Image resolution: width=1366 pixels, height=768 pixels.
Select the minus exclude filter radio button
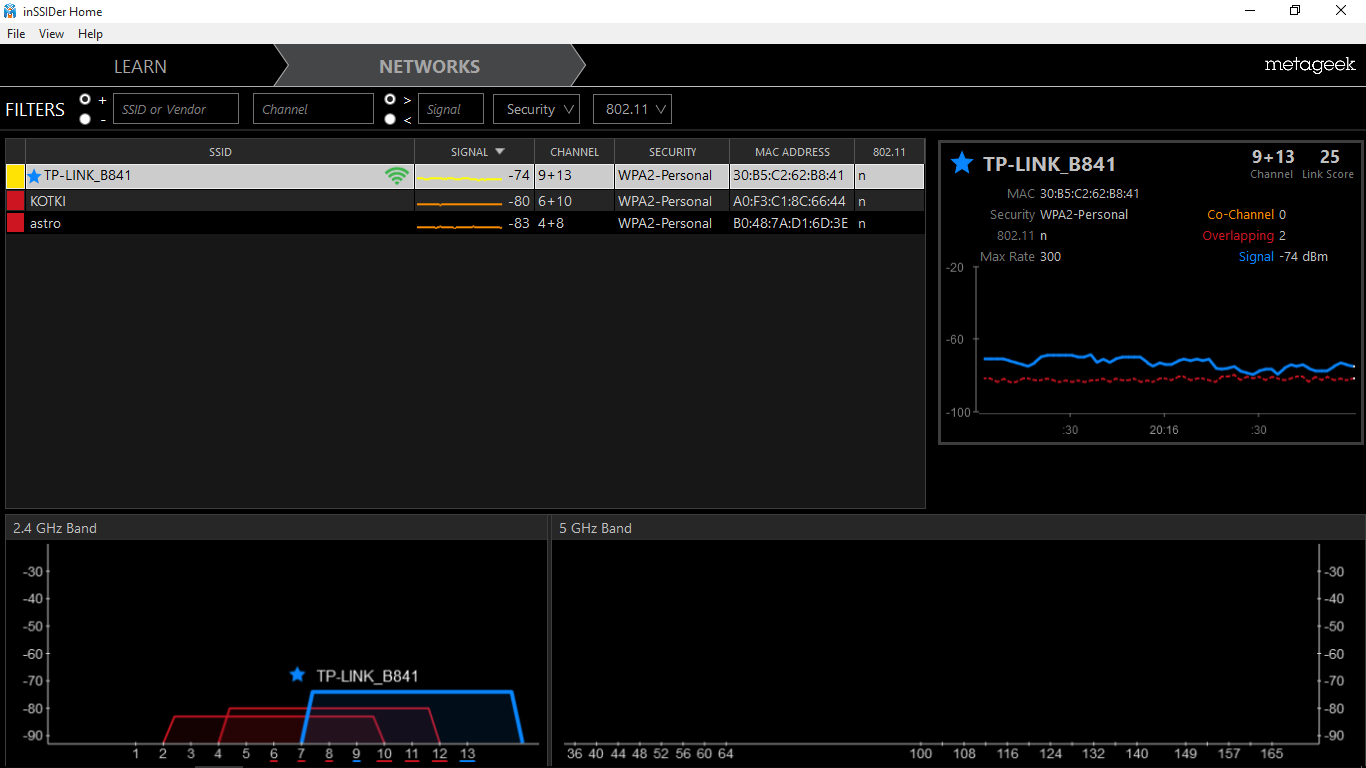tap(85, 119)
